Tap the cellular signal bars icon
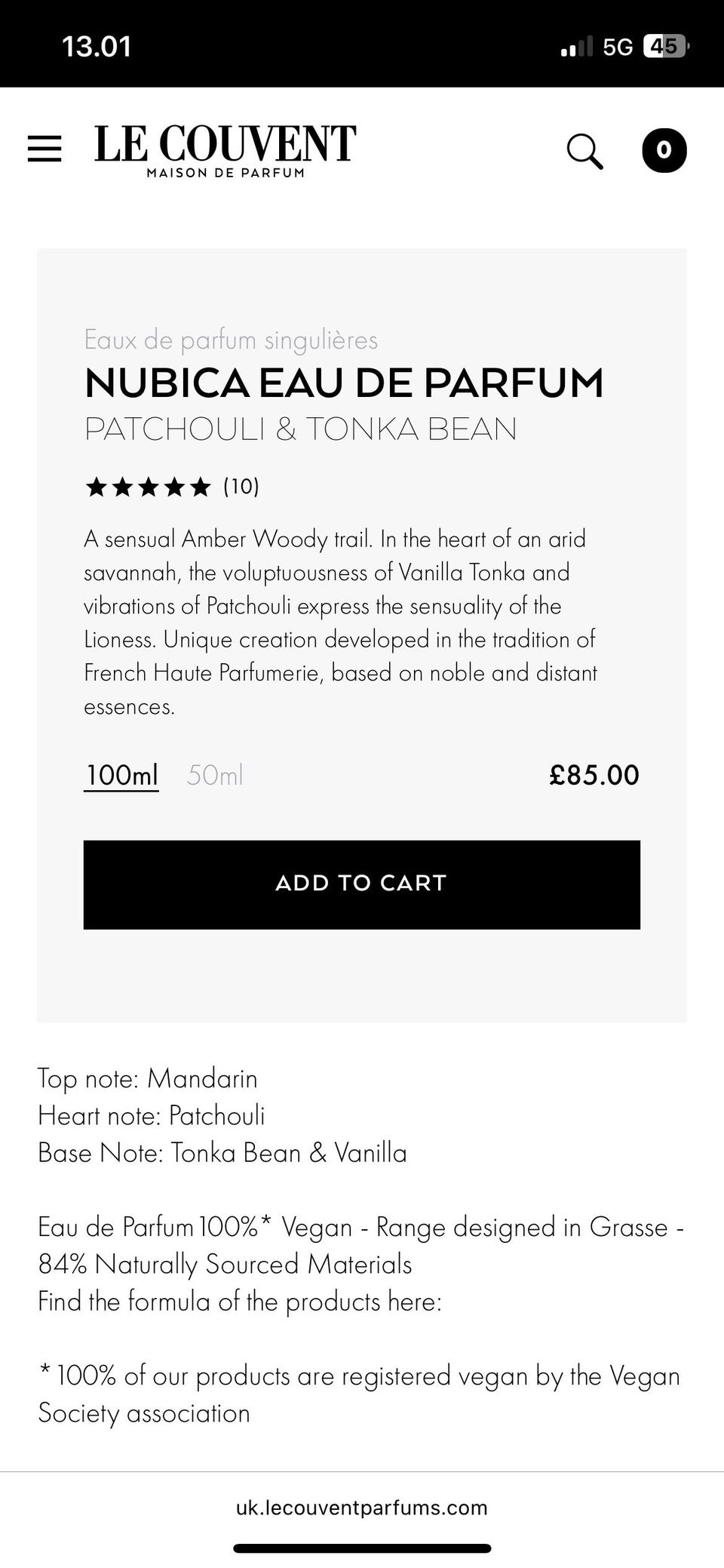Viewport: 724px width, 1568px height. pos(577,48)
